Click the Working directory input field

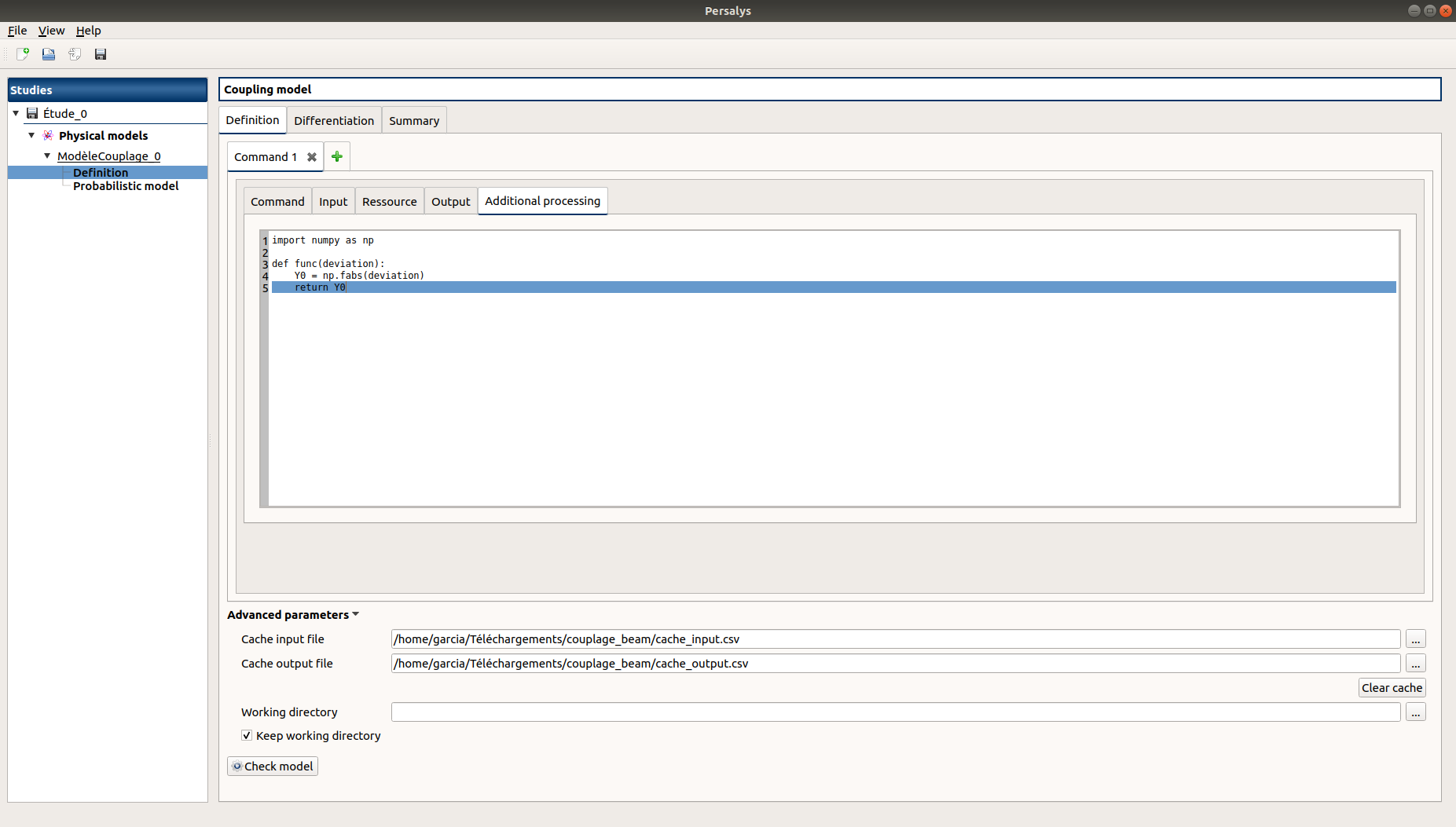click(895, 712)
